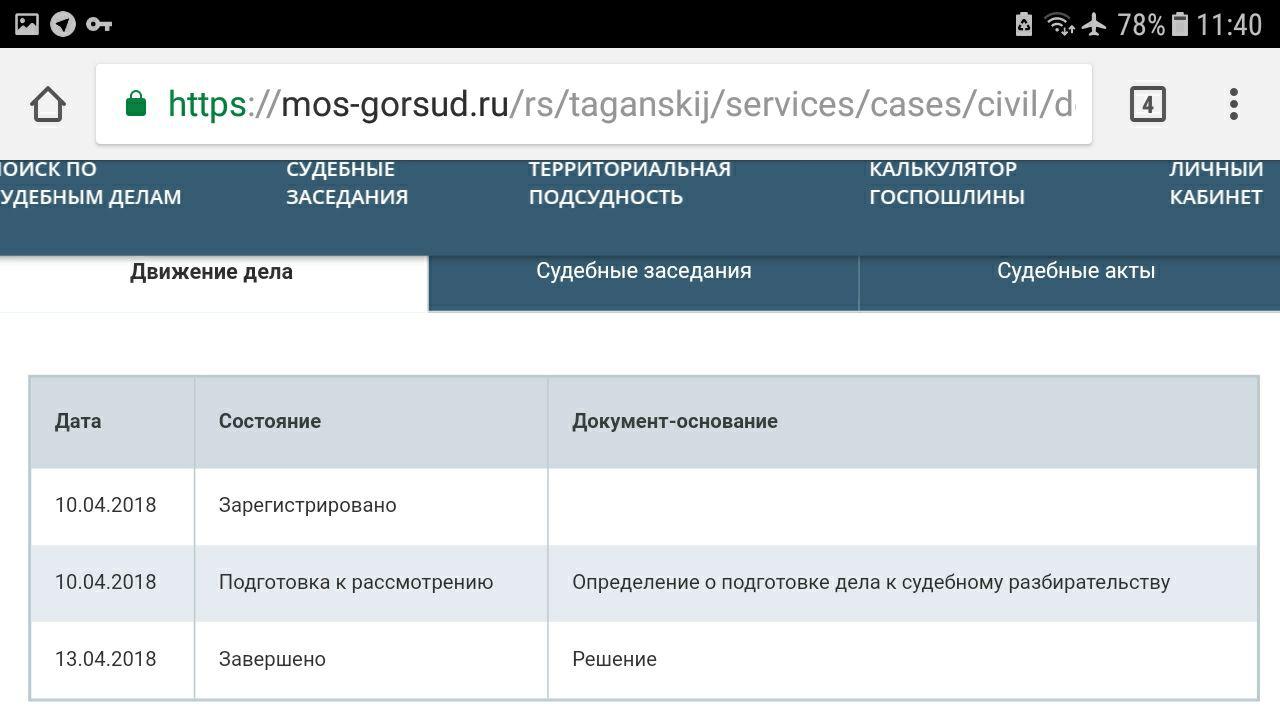This screenshot has height=720, width=1280.
Task: Open the Поиск по судебным делам menu
Action: point(91,183)
